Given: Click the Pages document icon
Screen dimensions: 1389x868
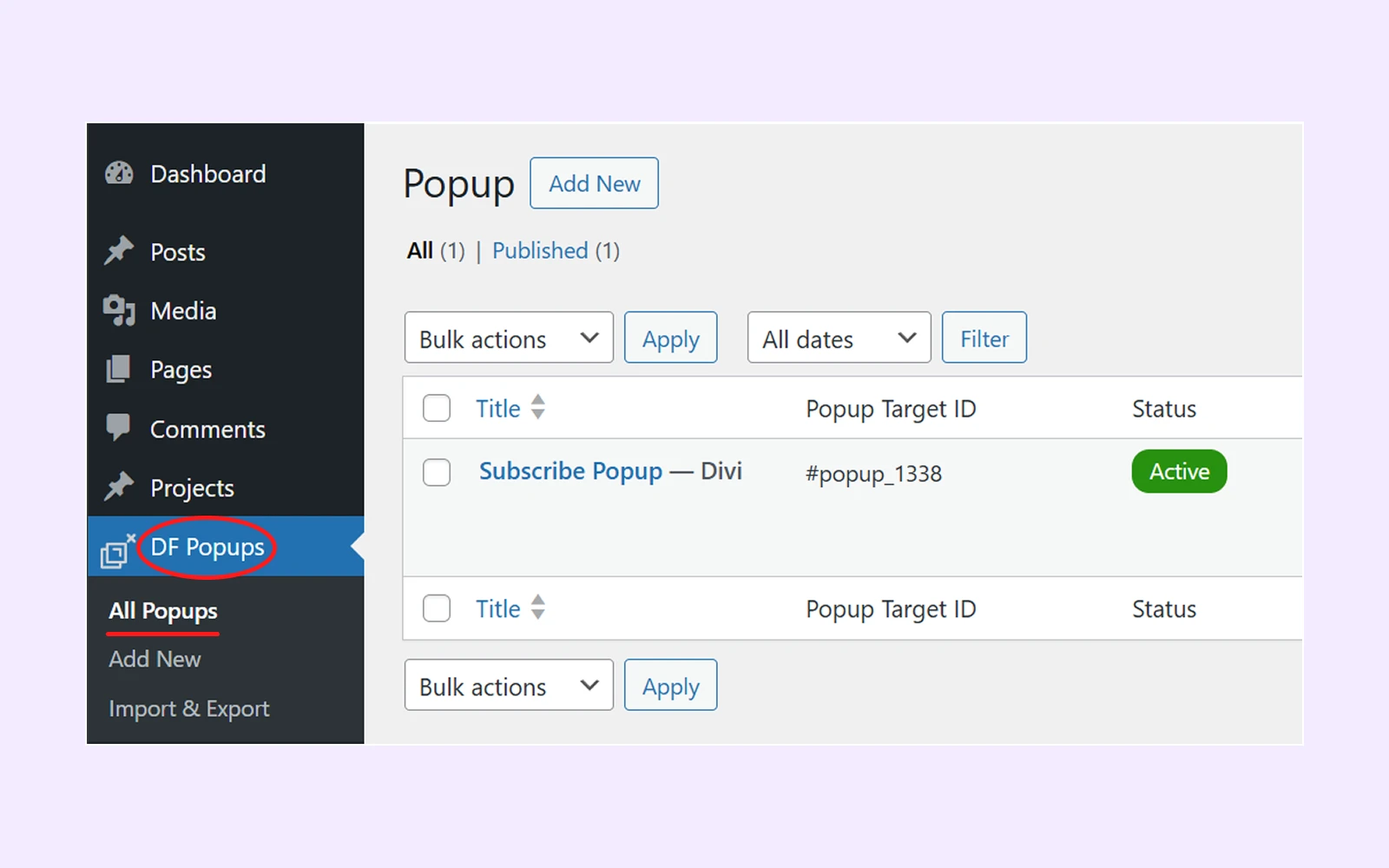Looking at the screenshot, I should coord(119,369).
